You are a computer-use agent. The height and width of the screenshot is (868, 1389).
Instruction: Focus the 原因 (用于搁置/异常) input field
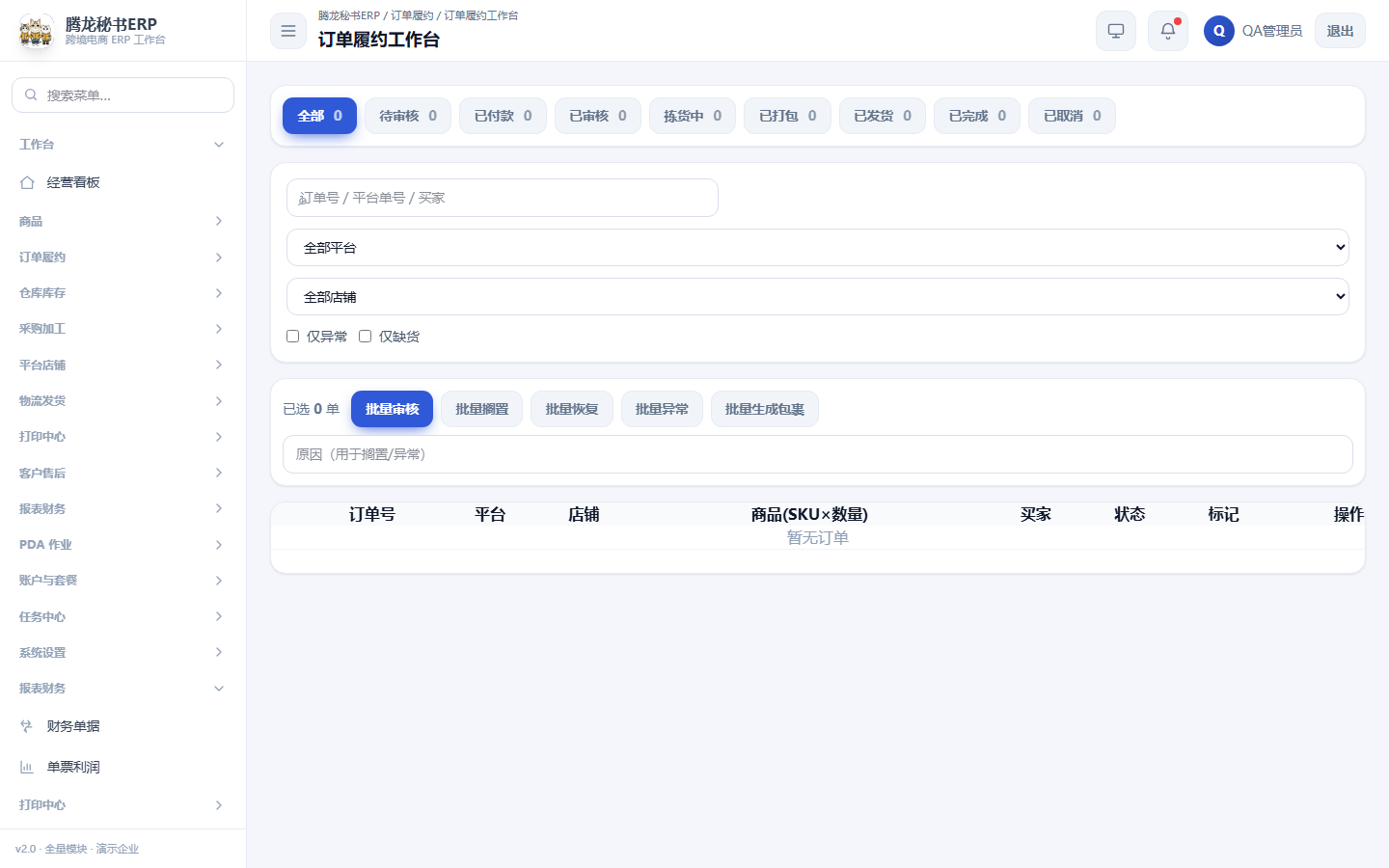pos(818,454)
